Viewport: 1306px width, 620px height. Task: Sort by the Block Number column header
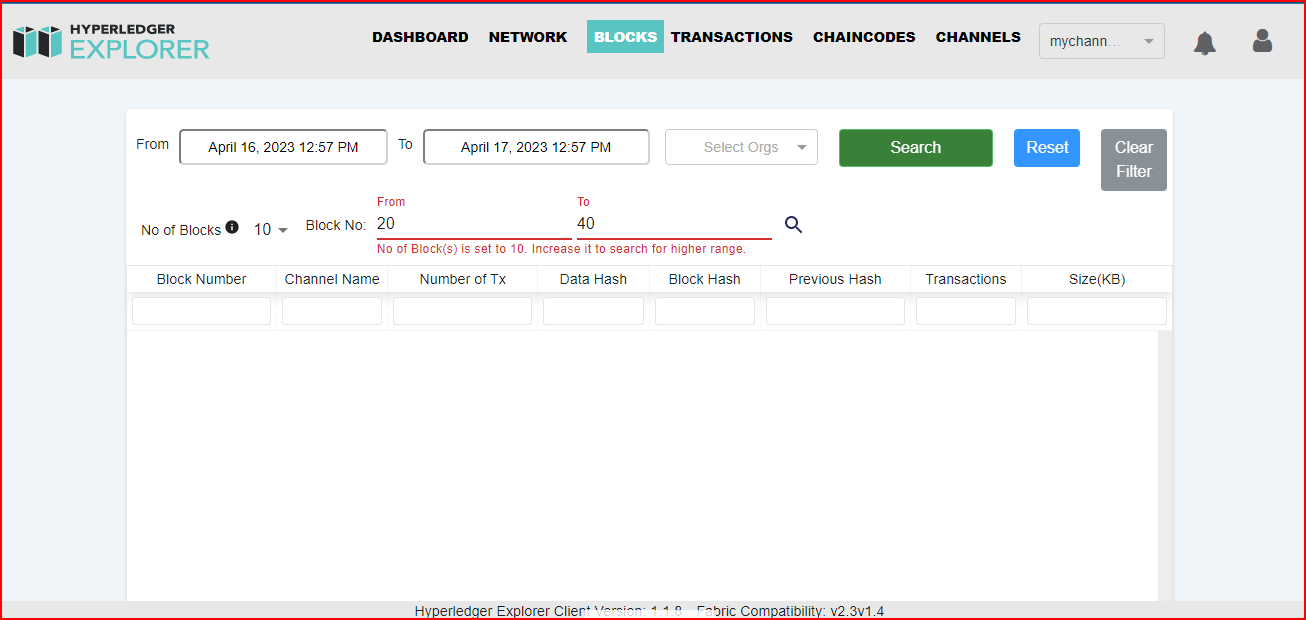point(201,279)
